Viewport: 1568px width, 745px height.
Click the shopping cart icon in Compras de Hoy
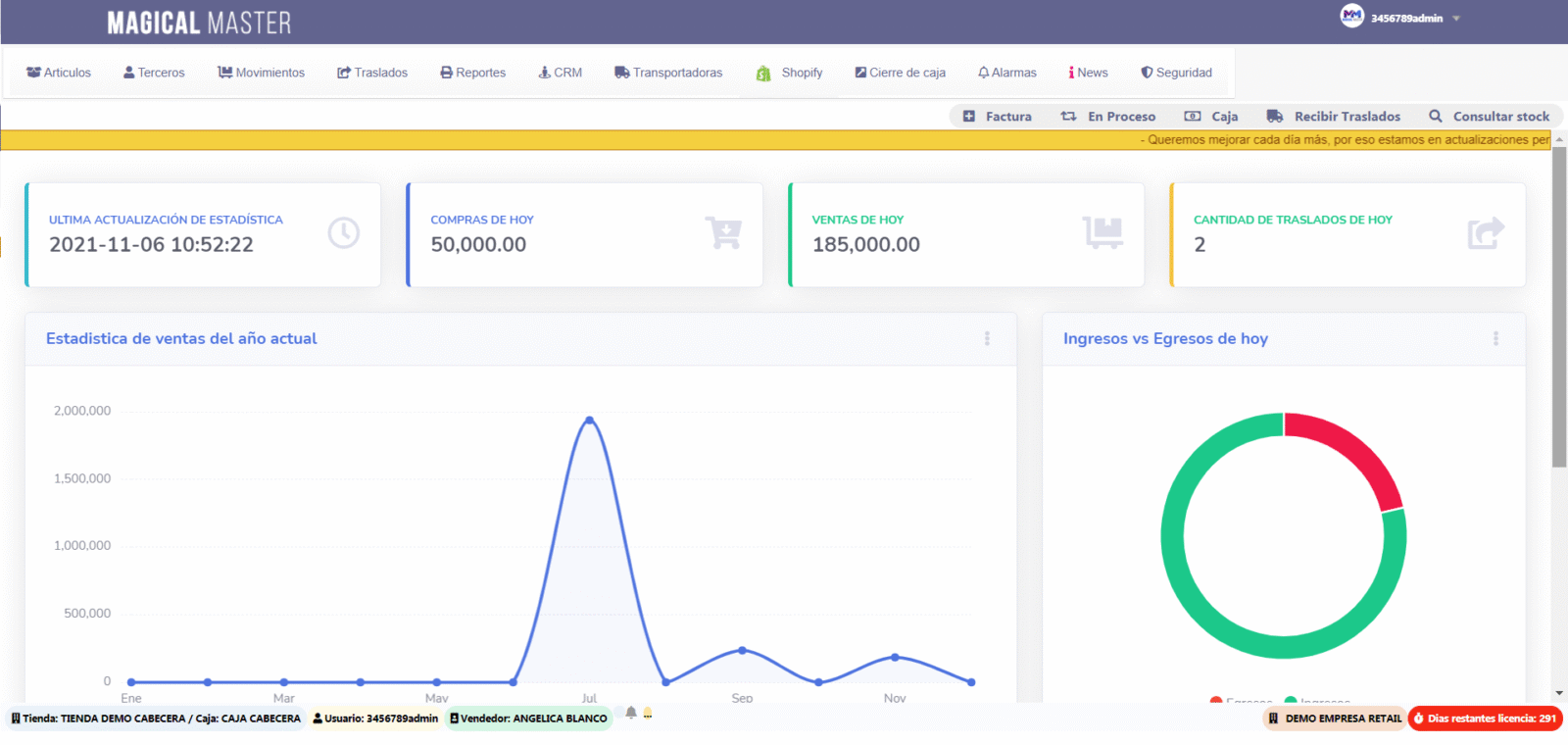pyautogui.click(x=723, y=233)
